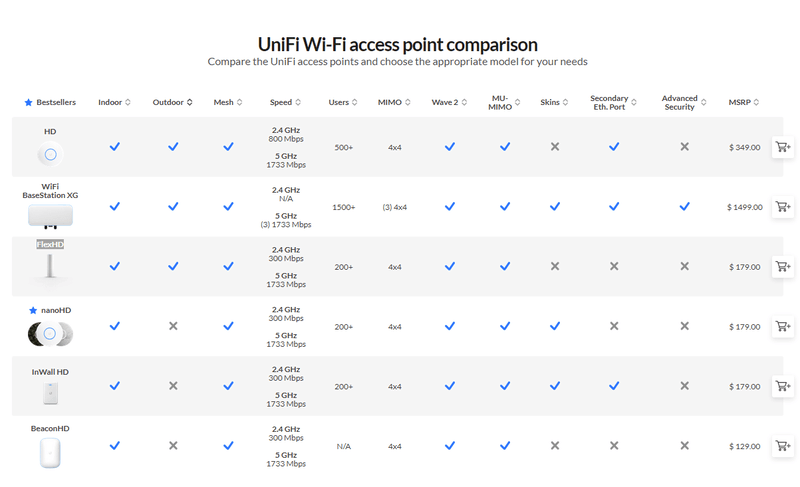Sort table by Speed column
The image size is (800, 487).
285,102
